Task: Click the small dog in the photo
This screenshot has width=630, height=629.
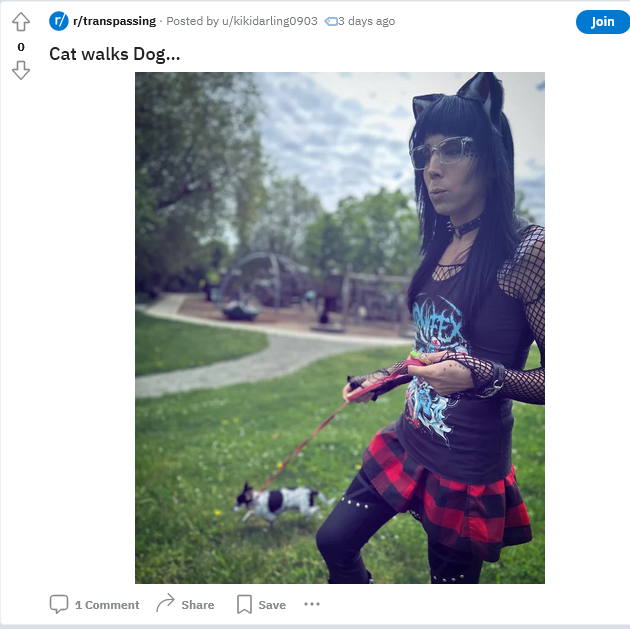Action: 282,503
